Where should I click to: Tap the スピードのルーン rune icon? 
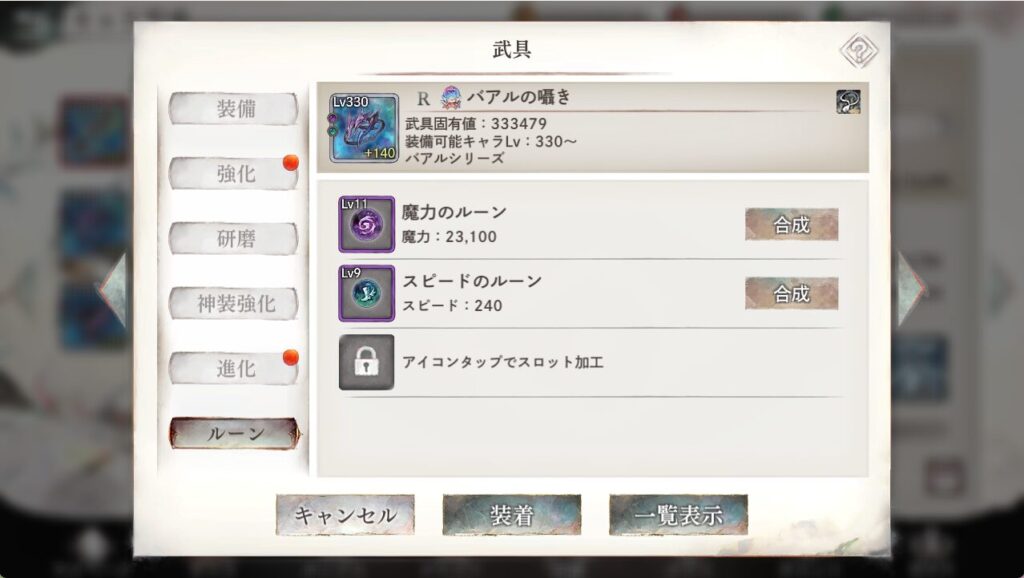click(366, 293)
